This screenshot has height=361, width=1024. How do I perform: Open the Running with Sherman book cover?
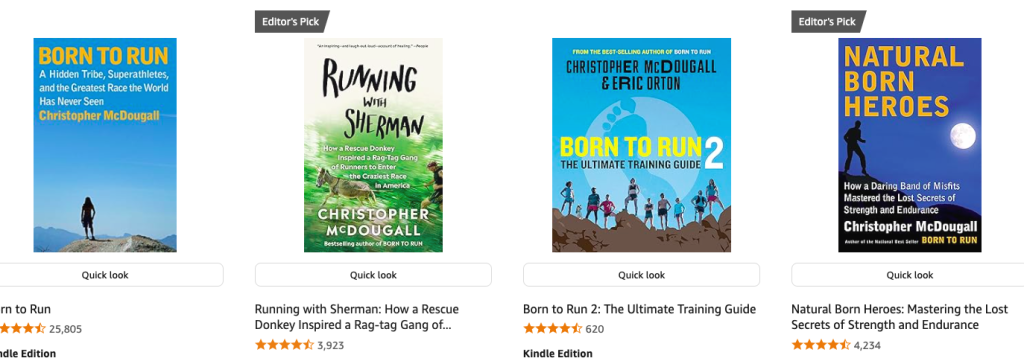coord(373,145)
